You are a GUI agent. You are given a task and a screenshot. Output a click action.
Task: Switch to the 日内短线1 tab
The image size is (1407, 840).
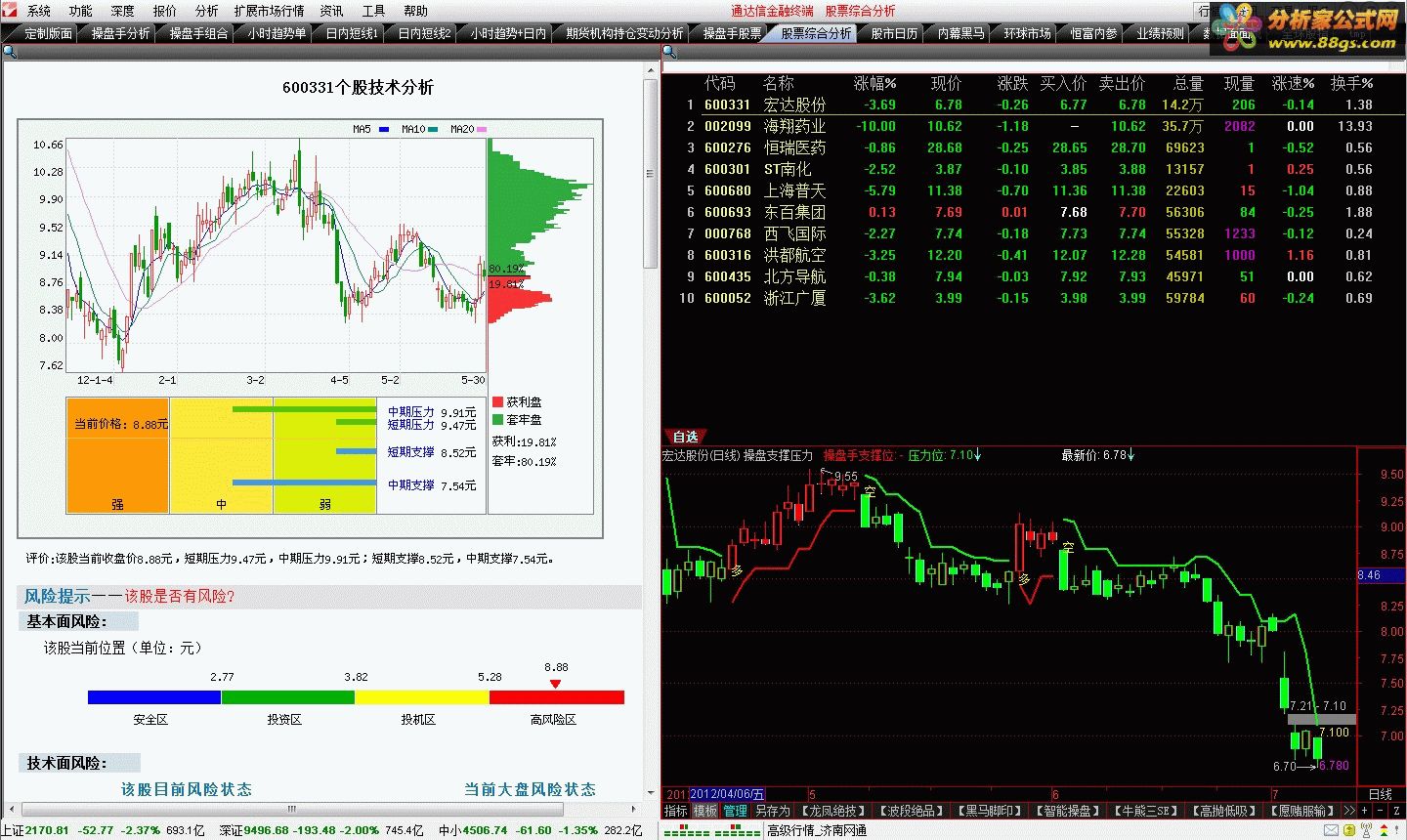352,33
